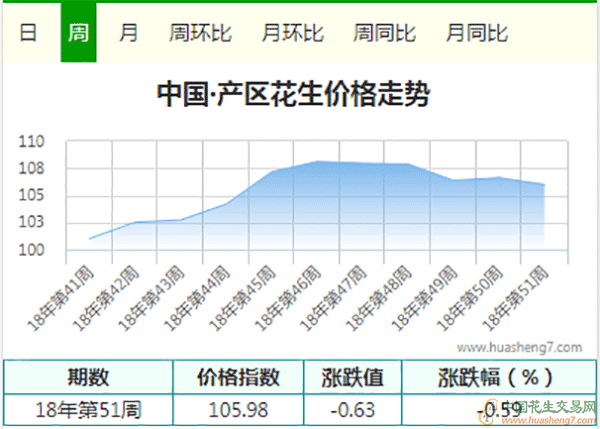Switch to the 周环比 tab
This screenshot has width=600, height=429.
click(200, 32)
